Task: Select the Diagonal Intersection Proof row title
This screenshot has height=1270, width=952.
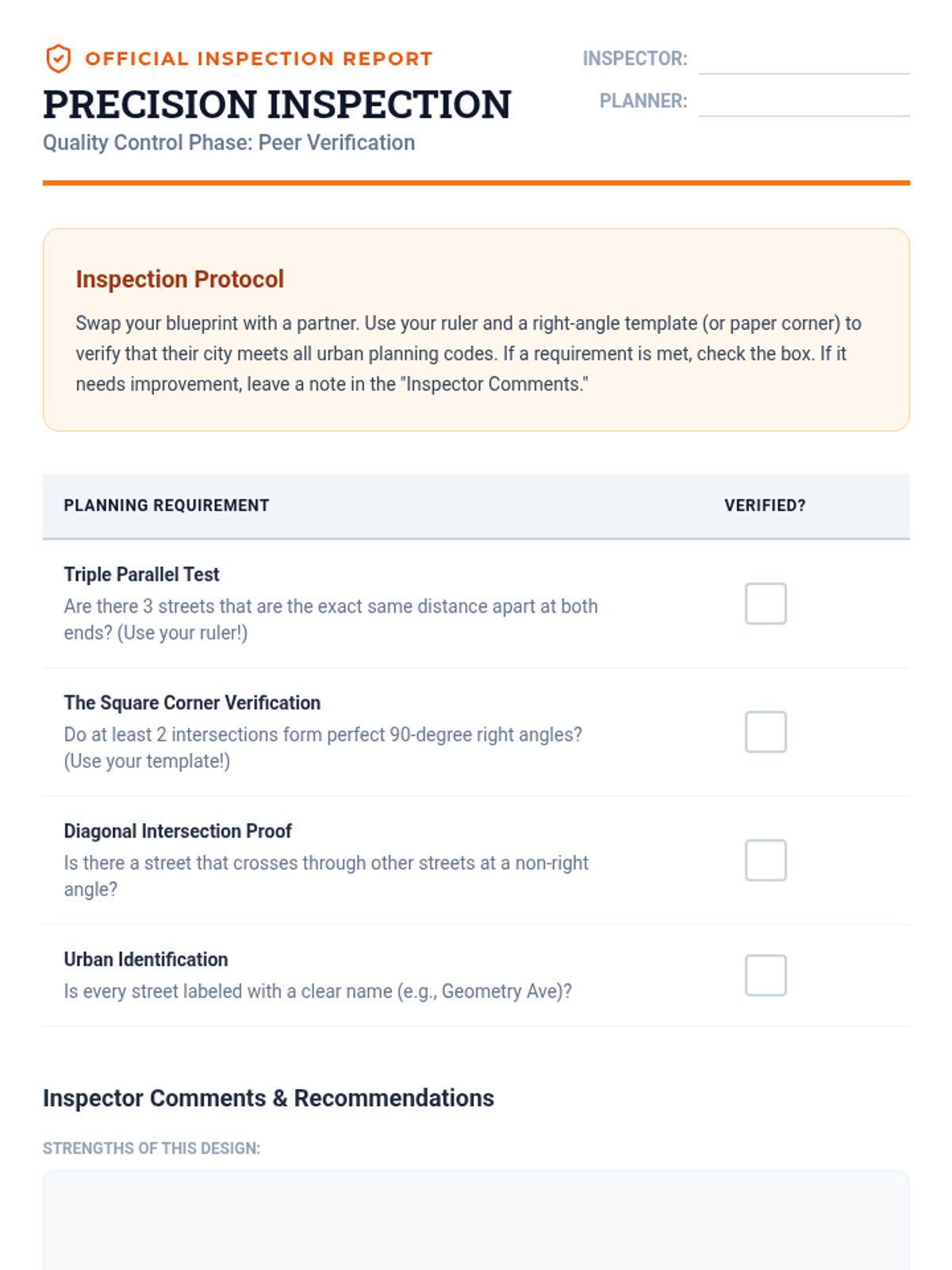Action: click(178, 831)
